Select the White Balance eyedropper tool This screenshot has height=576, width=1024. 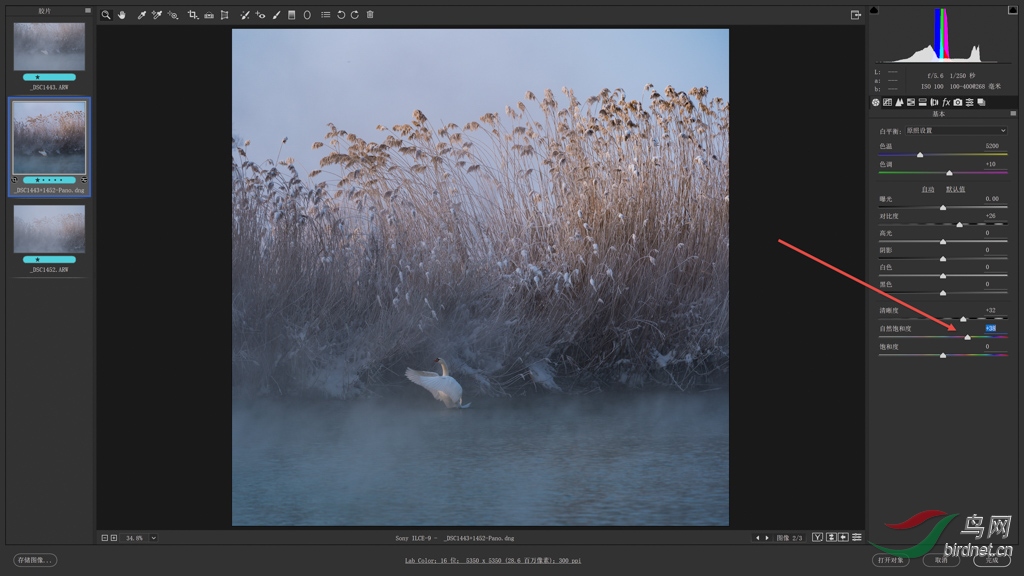tap(141, 15)
